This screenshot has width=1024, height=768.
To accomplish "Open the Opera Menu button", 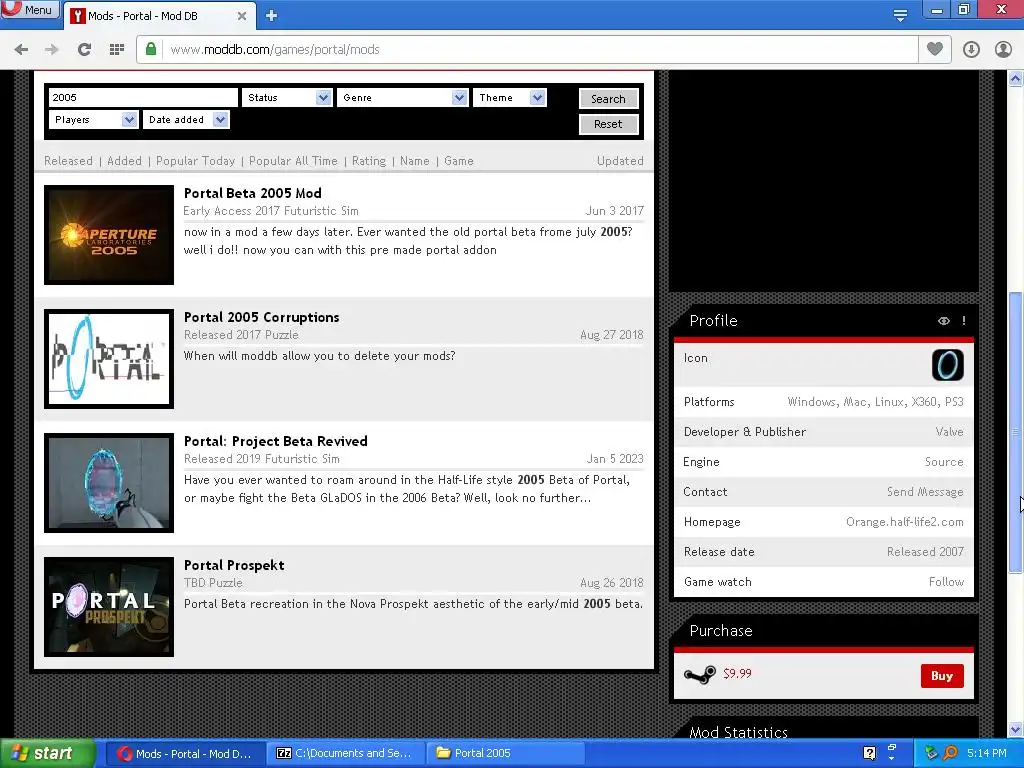I will tap(29, 10).
